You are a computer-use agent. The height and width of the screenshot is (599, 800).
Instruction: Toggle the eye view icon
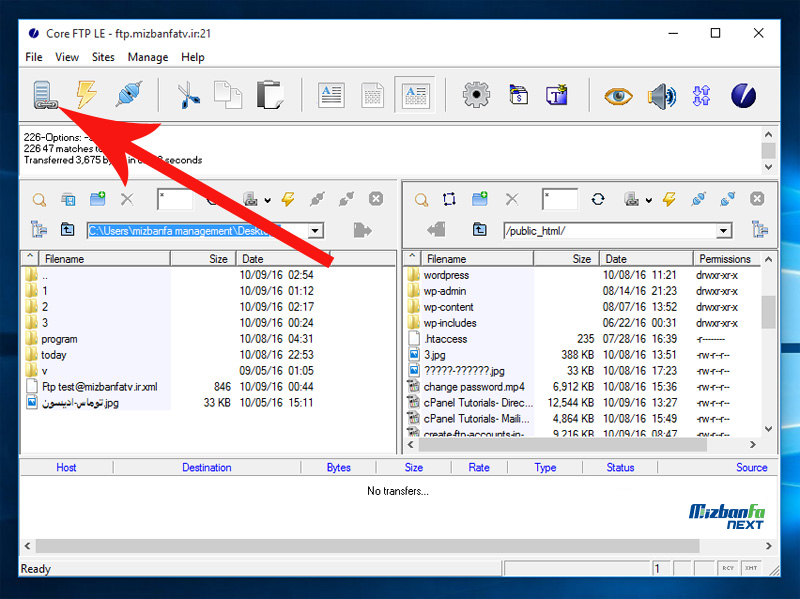[x=618, y=96]
